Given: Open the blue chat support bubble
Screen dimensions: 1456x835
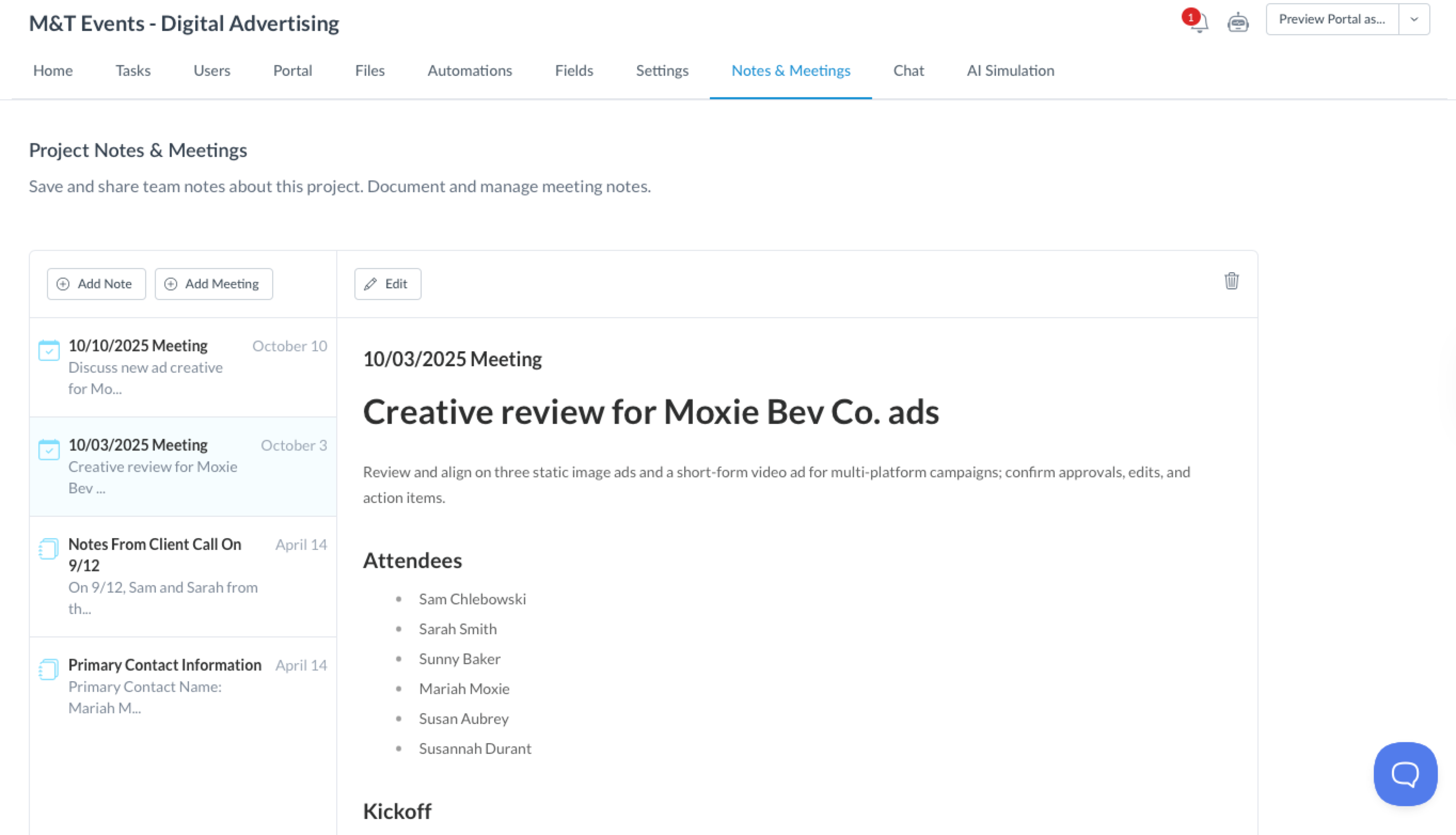Looking at the screenshot, I should click(1405, 774).
